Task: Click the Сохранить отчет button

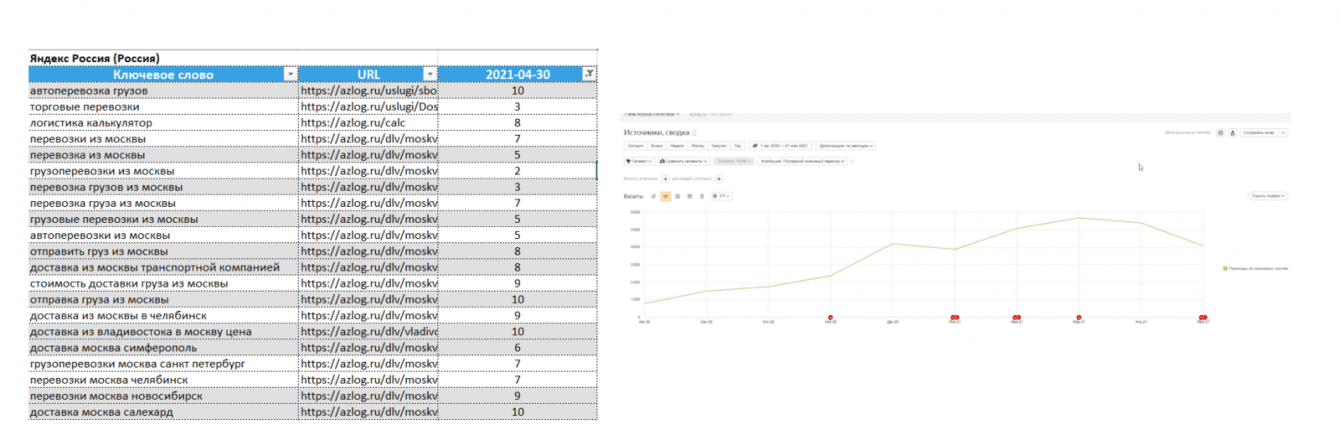Action: click(x=1259, y=133)
